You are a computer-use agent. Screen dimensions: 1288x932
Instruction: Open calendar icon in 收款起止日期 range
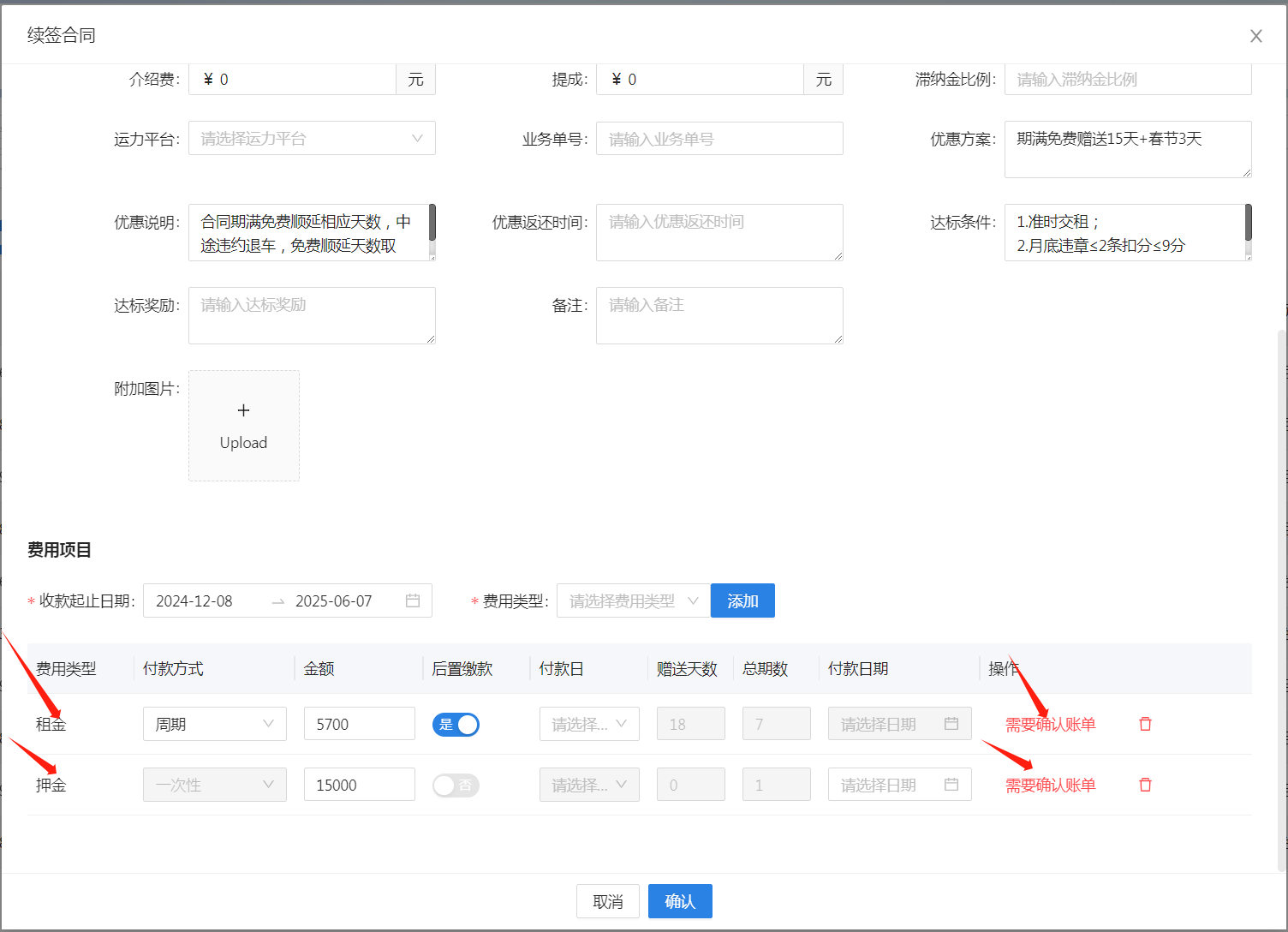(x=413, y=600)
